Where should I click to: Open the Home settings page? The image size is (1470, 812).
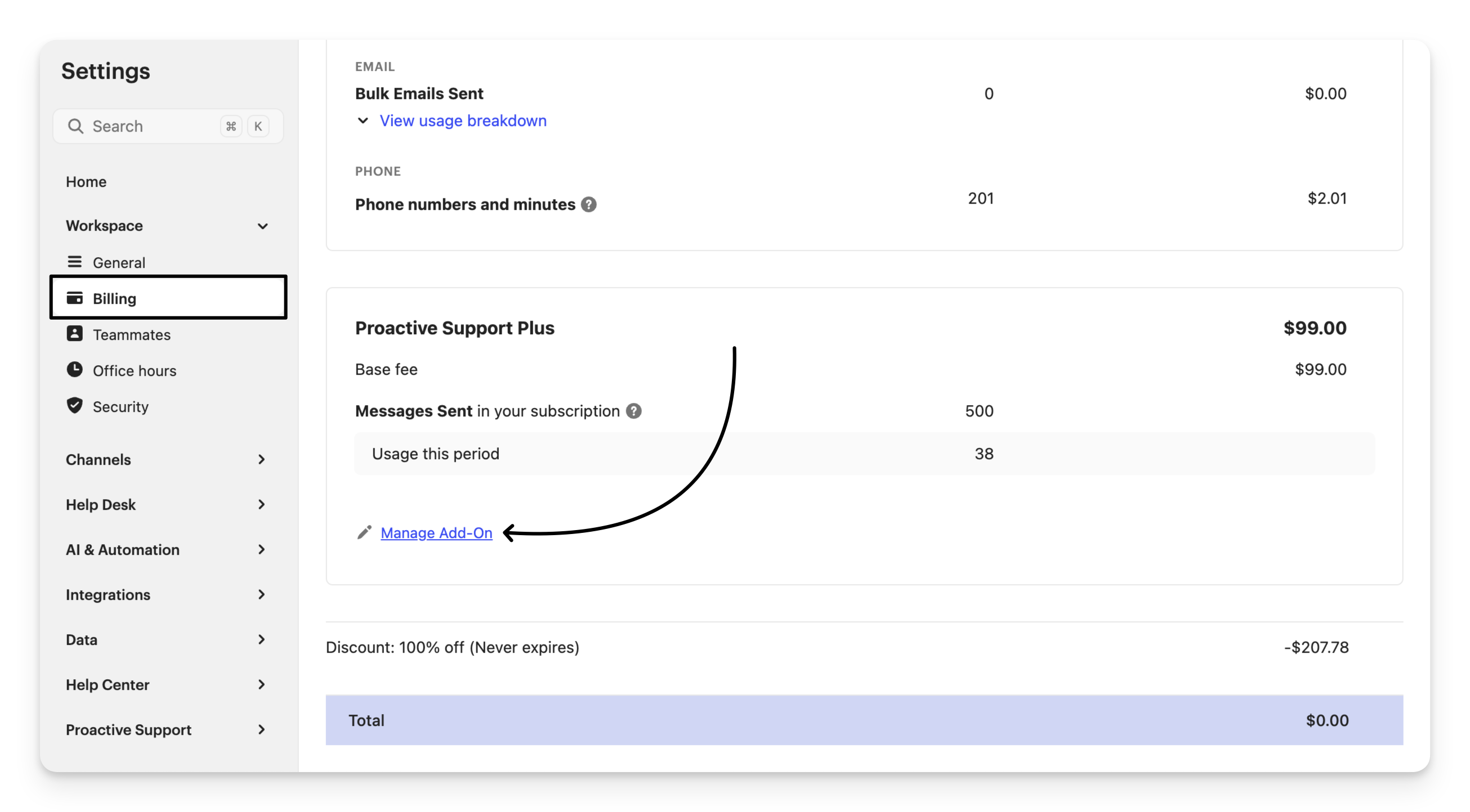(x=86, y=182)
